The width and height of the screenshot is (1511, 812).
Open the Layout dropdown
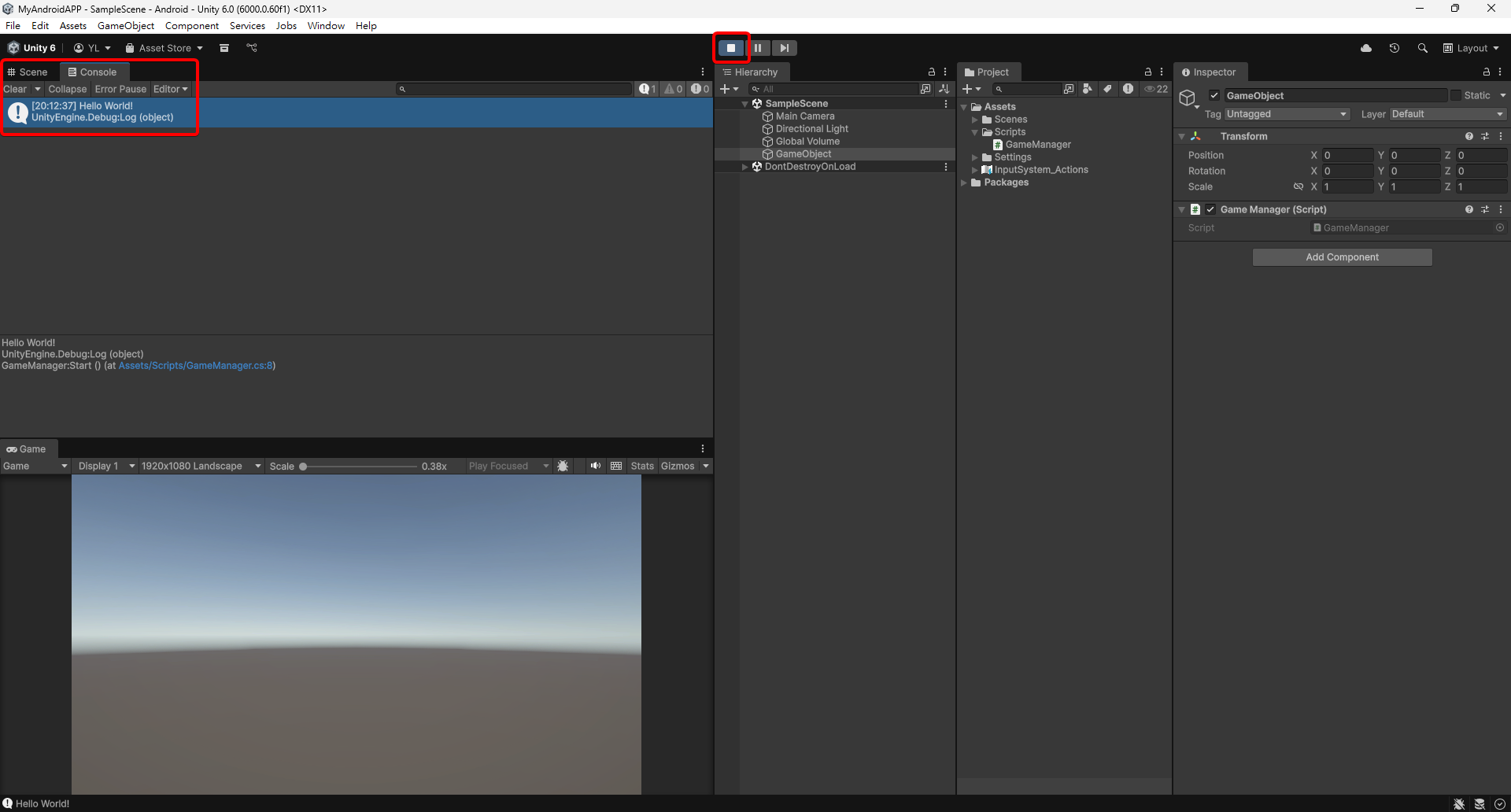(1471, 48)
